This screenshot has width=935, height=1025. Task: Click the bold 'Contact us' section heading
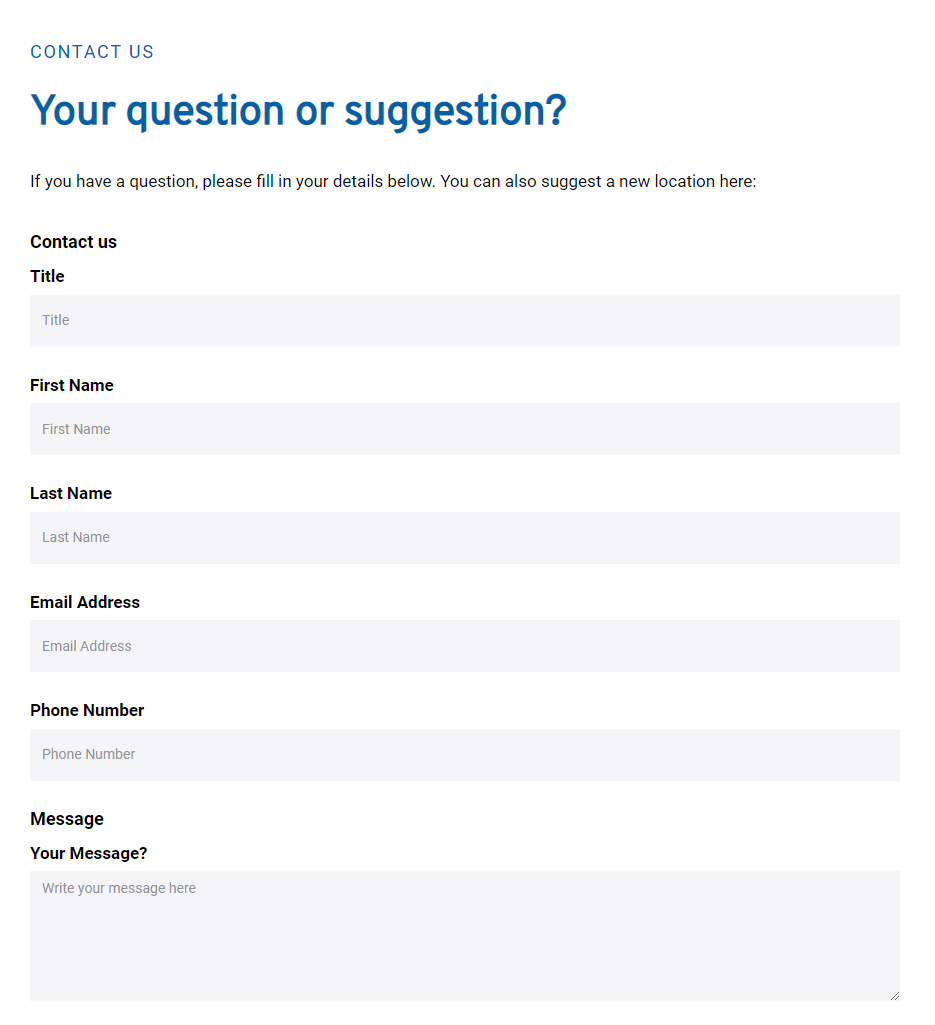coord(73,242)
